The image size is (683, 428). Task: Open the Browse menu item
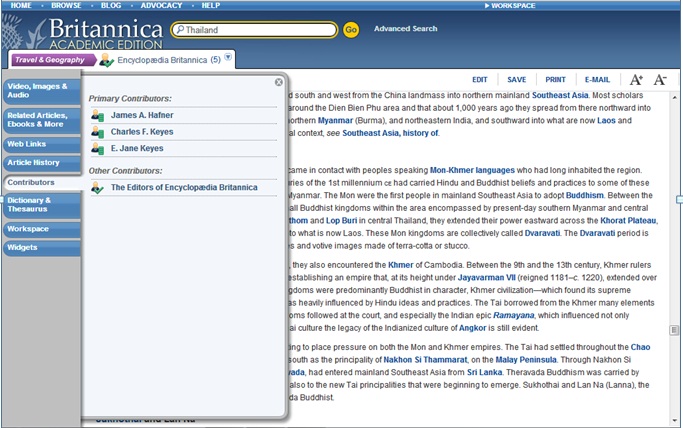click(x=66, y=5)
